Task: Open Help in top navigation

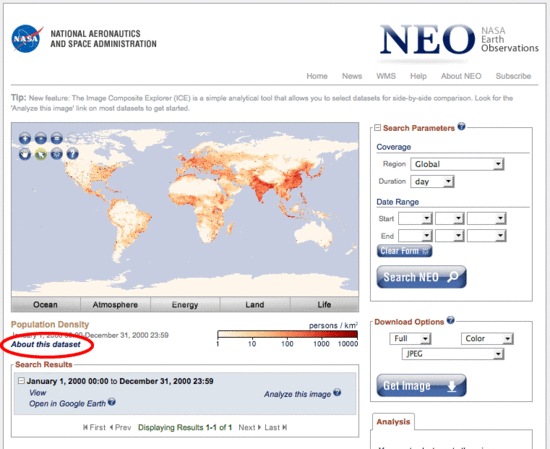Action: [x=418, y=76]
